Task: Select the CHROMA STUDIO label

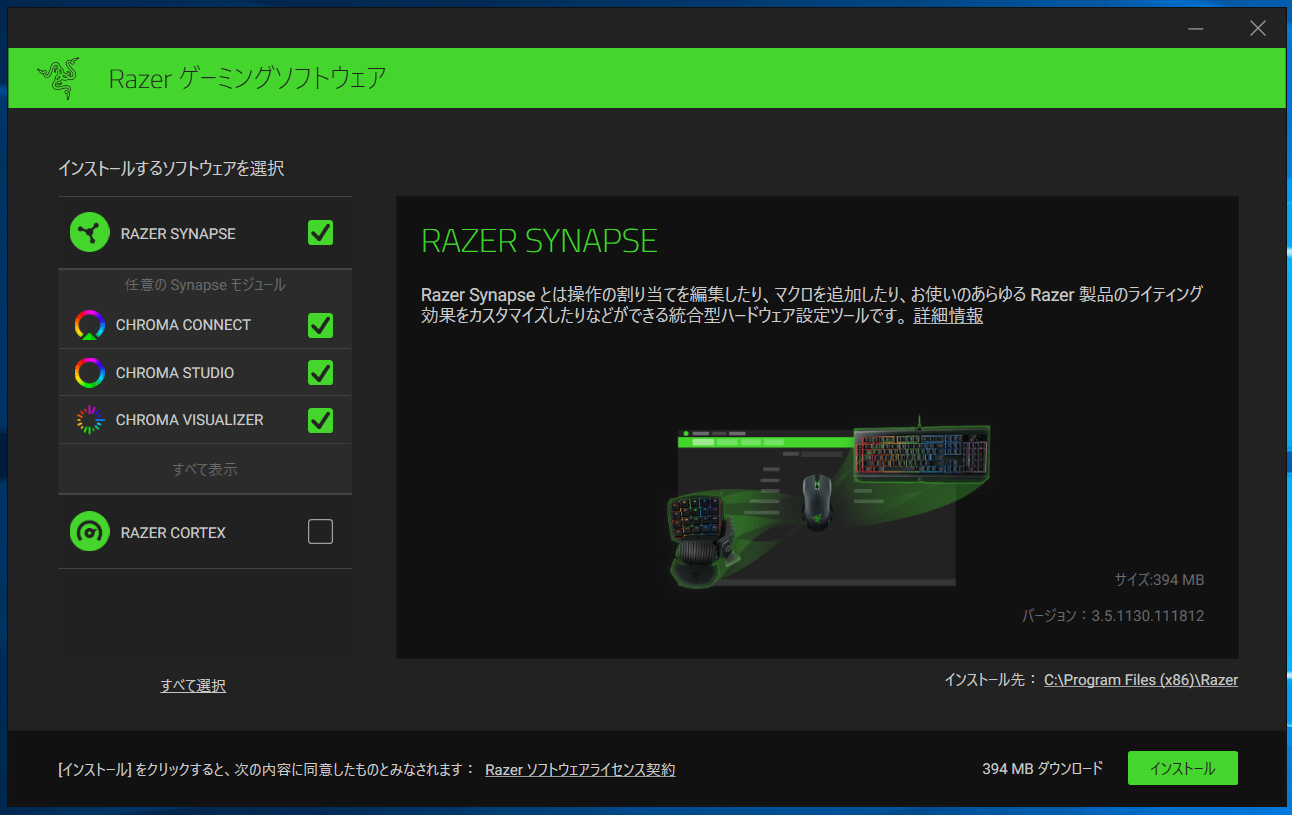Action: tap(175, 373)
